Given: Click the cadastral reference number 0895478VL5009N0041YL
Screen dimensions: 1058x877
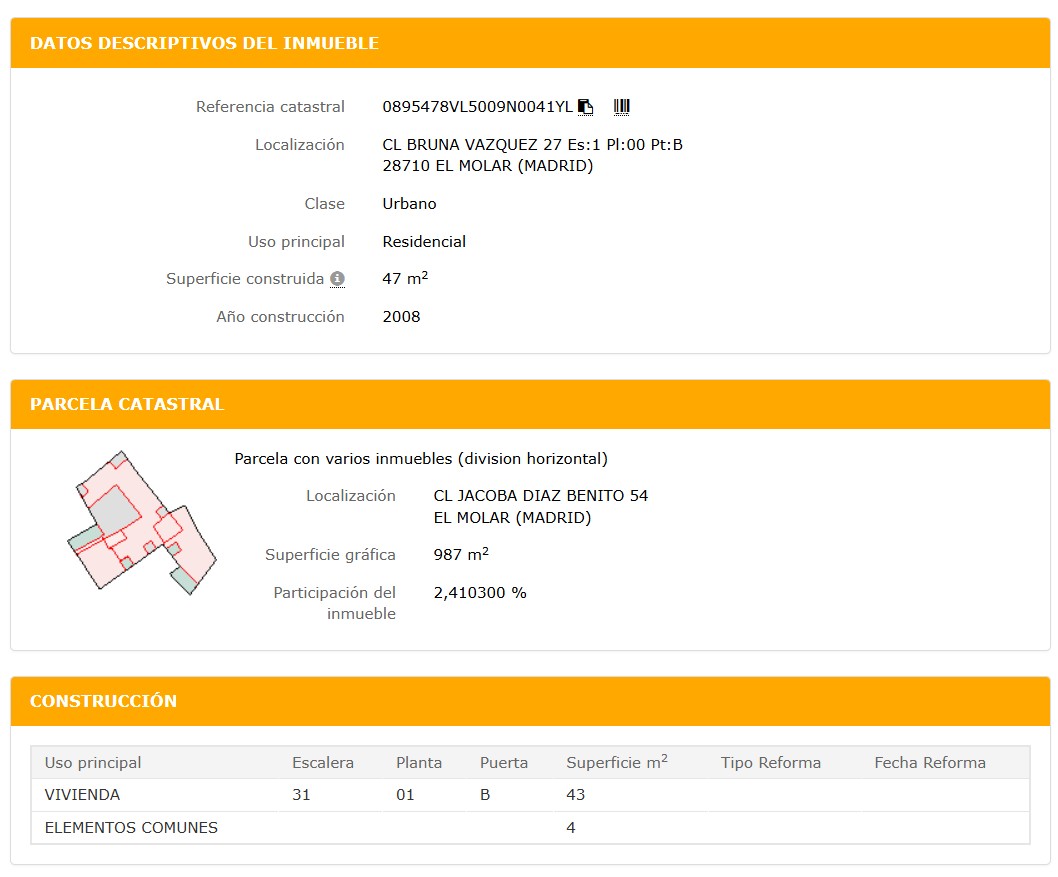Looking at the screenshot, I should [477, 107].
